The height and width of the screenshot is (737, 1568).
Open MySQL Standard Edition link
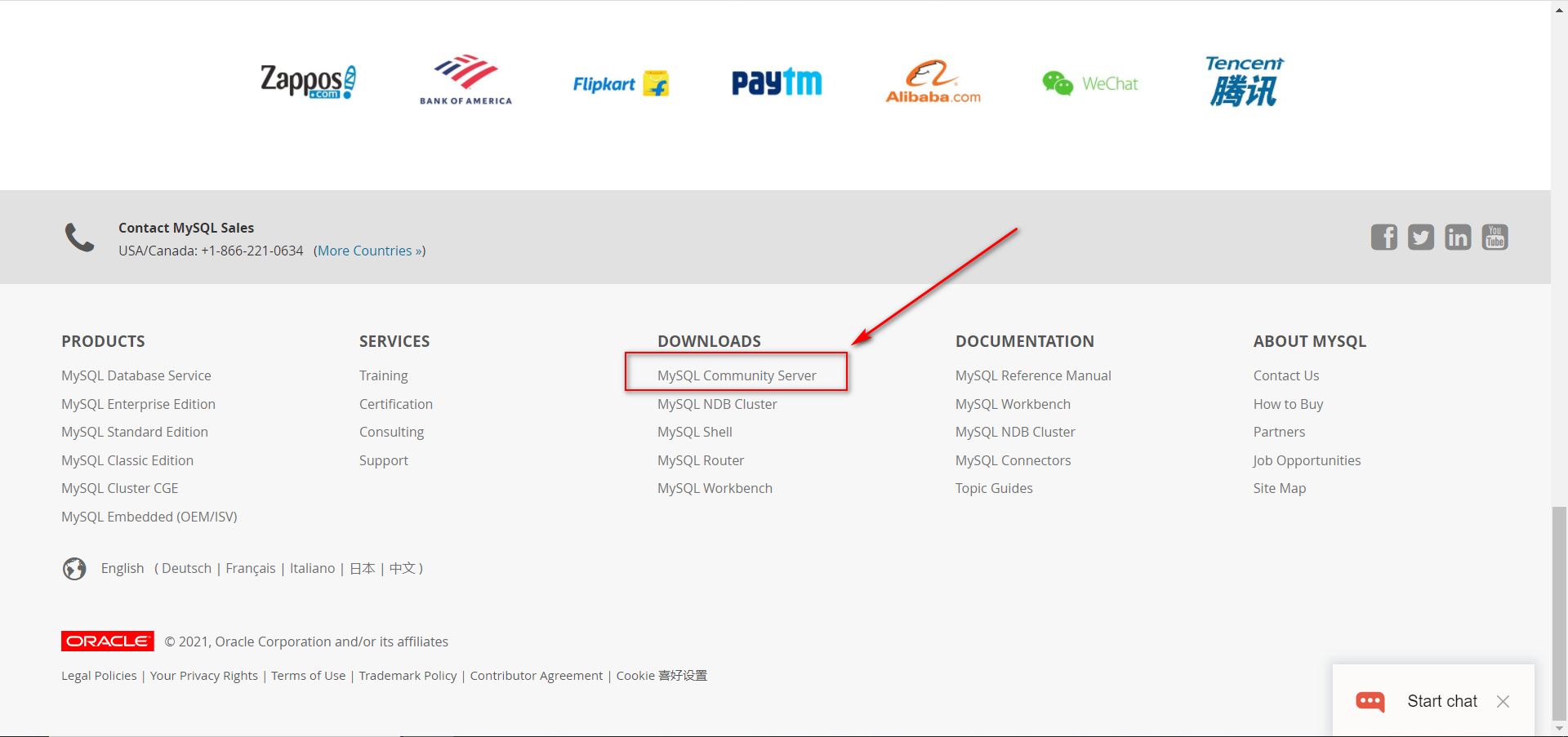click(135, 432)
